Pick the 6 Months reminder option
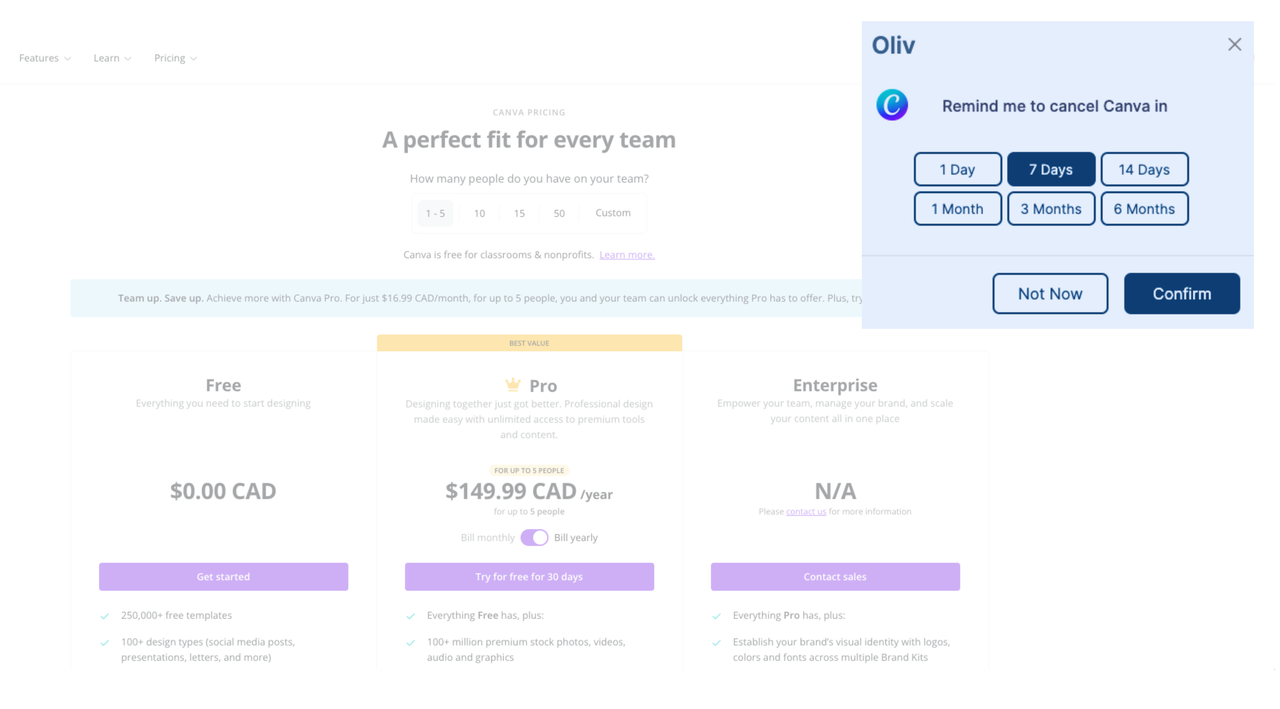Viewport: 1280px width, 709px height. pos(1145,209)
